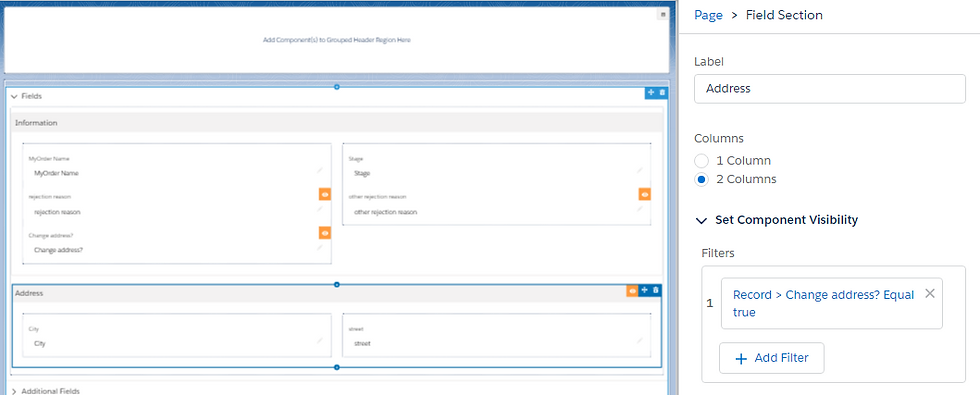Collapse the Fields accordion chevron
This screenshot has width=980, height=395.
tap(14, 97)
